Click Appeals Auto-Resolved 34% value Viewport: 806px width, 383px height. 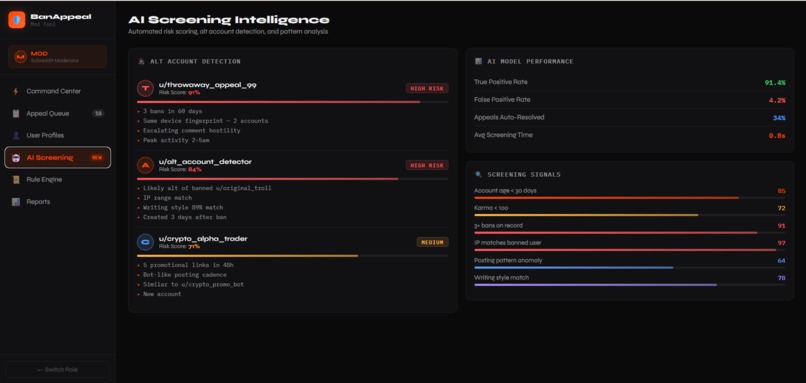click(x=779, y=118)
